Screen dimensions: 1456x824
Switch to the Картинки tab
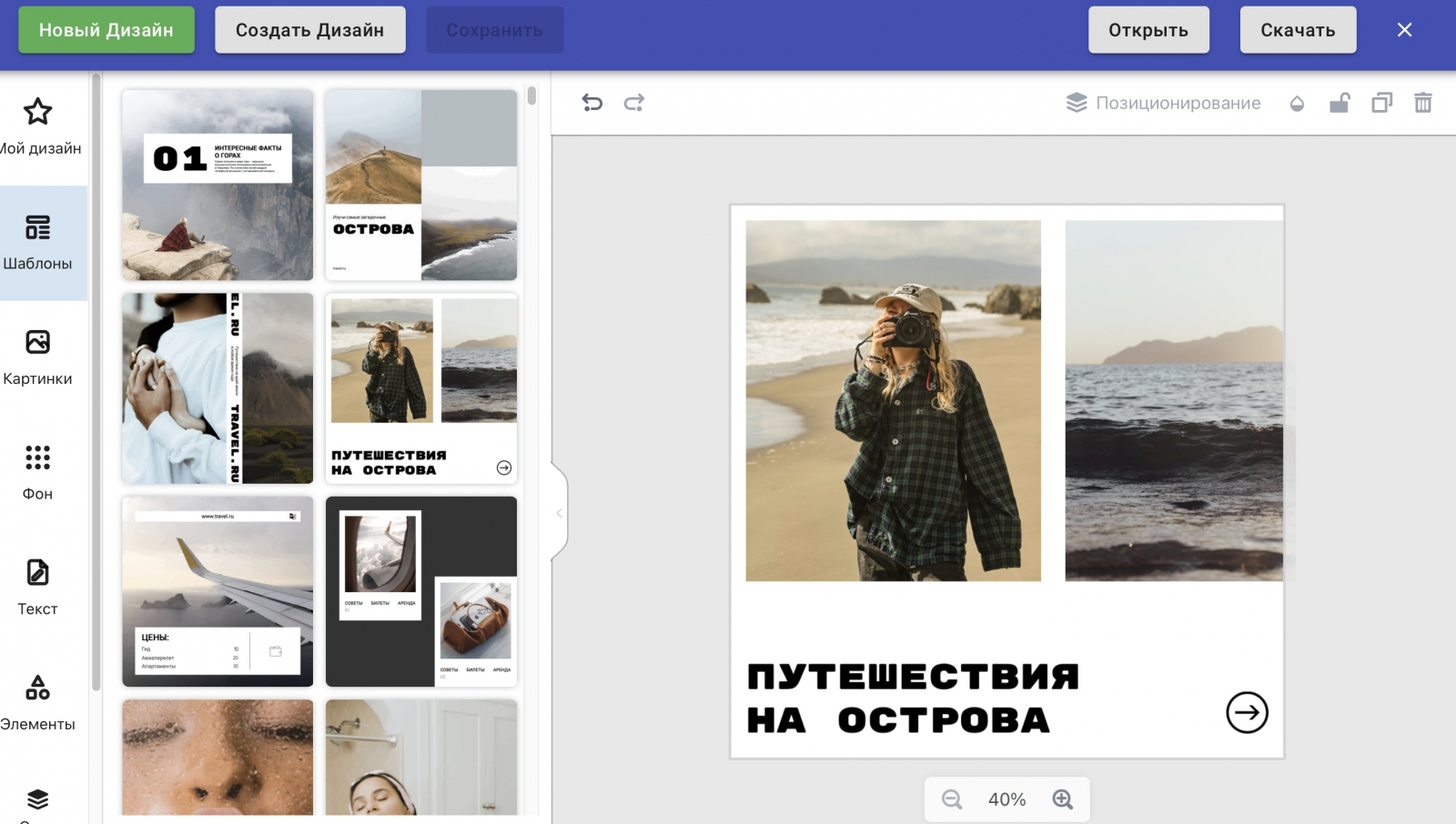point(38,357)
